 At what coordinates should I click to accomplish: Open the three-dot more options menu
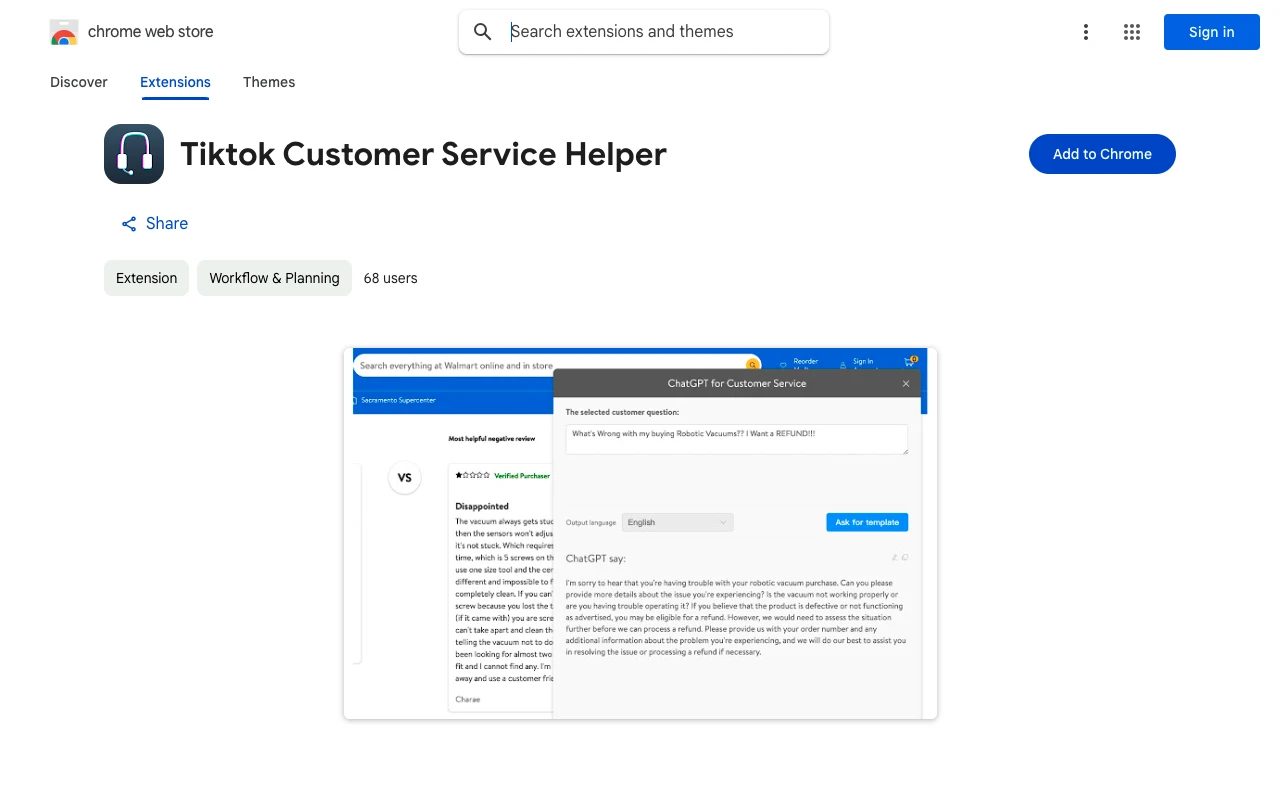point(1085,32)
